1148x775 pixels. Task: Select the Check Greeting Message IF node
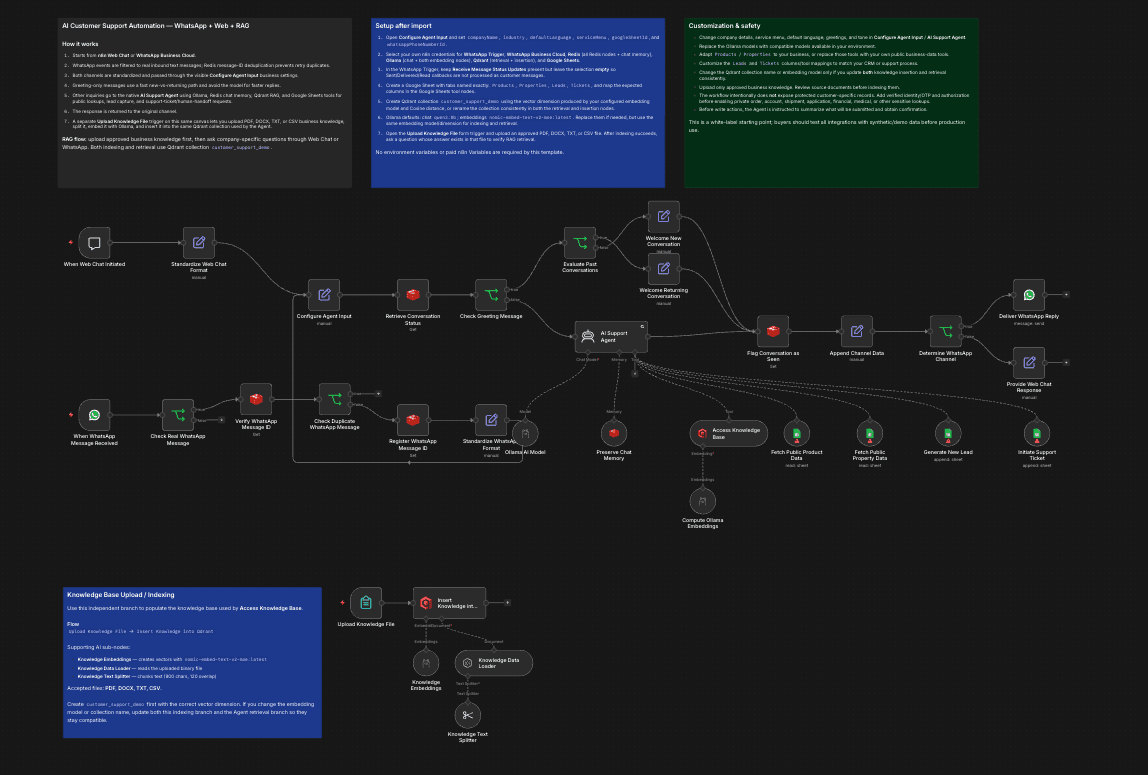coord(491,295)
